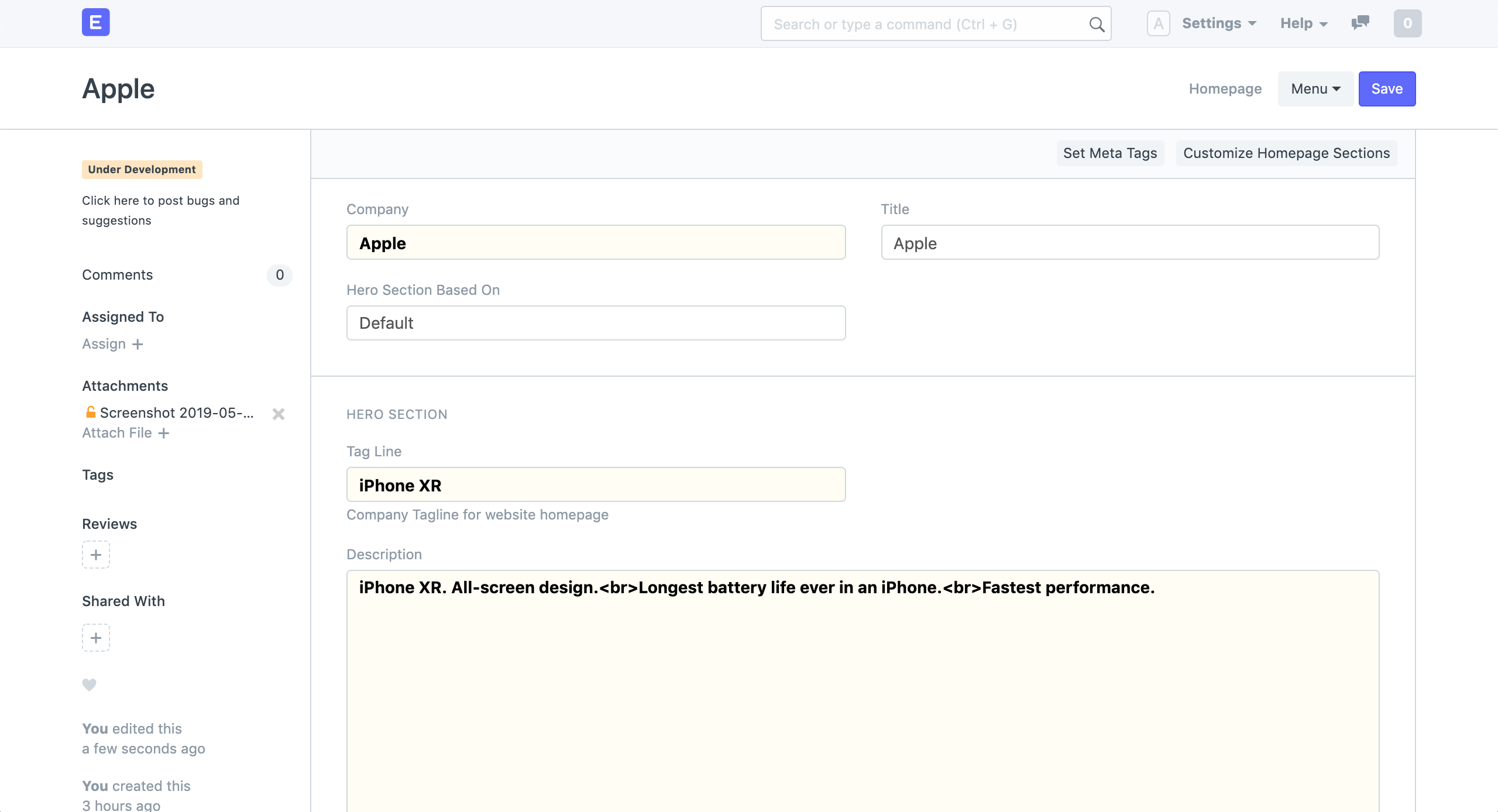The width and height of the screenshot is (1498, 812).
Task: Open Hero Section Based On select
Action: tap(596, 323)
